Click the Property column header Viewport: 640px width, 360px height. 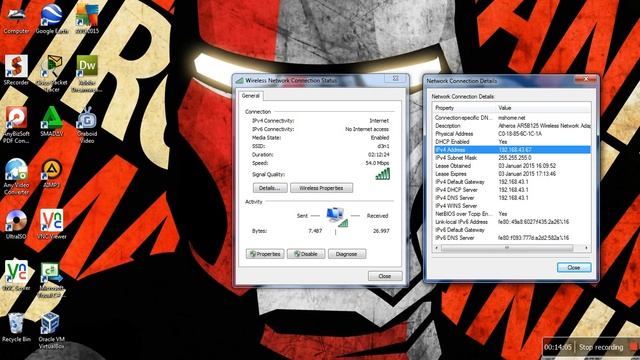pos(464,108)
